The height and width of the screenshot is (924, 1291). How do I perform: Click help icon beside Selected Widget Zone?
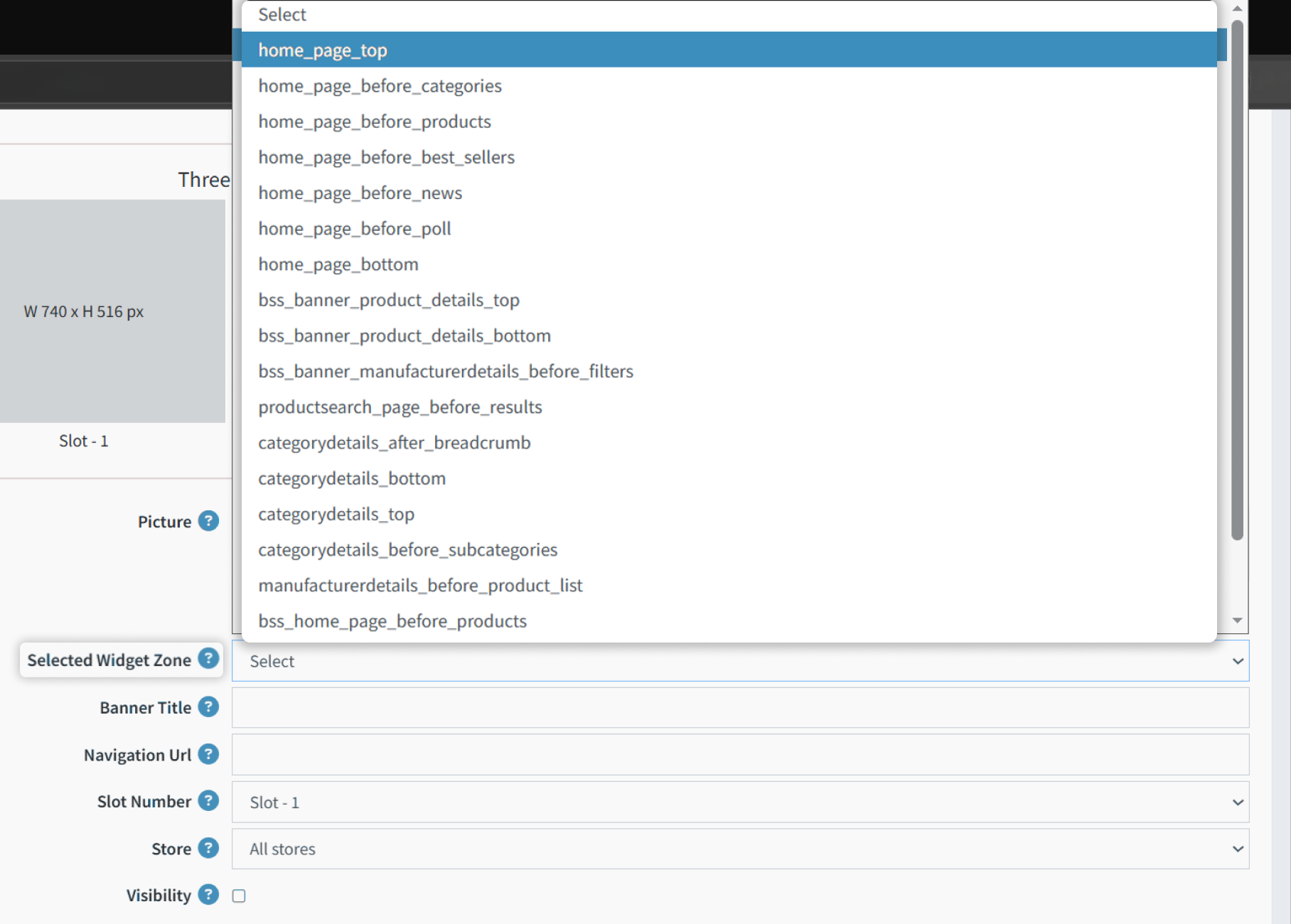click(x=208, y=659)
